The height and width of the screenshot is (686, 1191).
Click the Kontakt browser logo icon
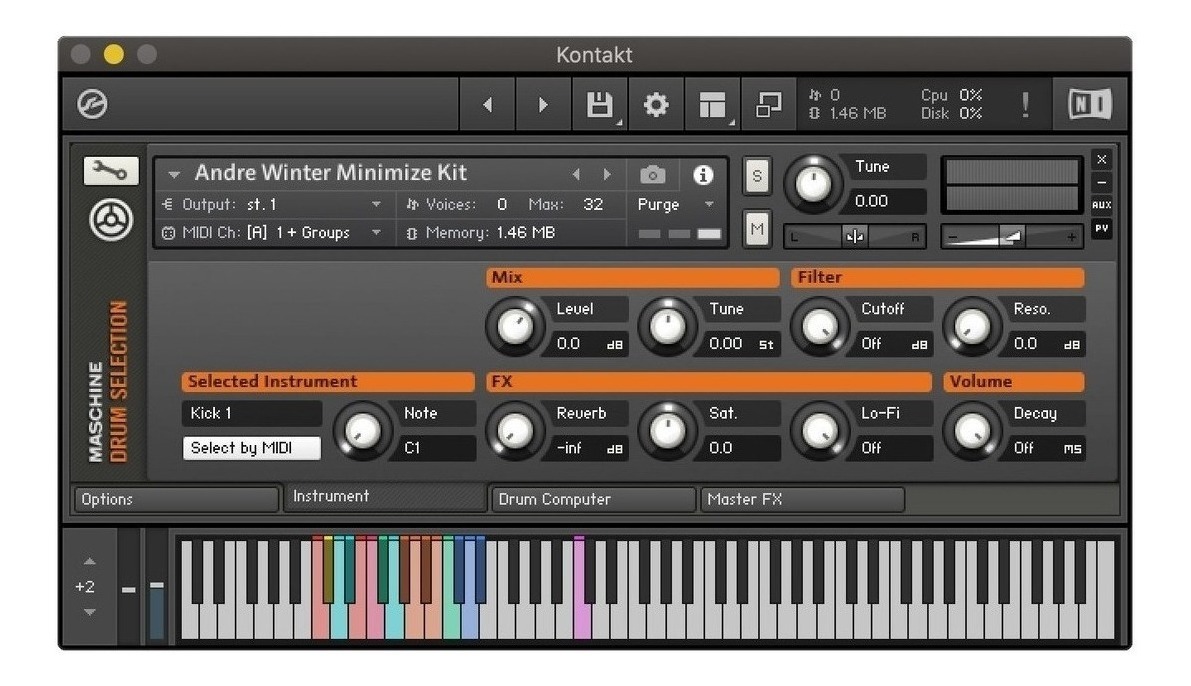pos(93,104)
